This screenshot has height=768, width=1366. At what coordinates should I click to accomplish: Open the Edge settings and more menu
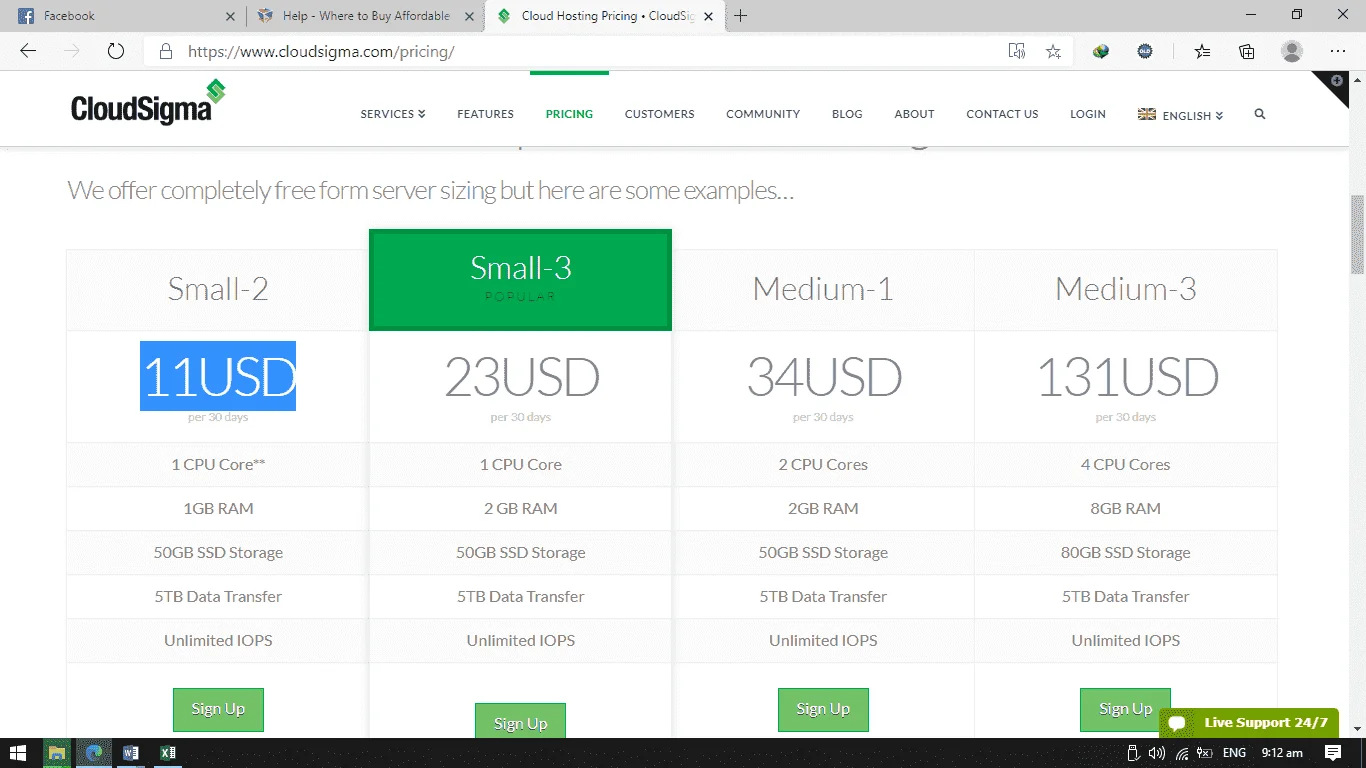click(1338, 51)
